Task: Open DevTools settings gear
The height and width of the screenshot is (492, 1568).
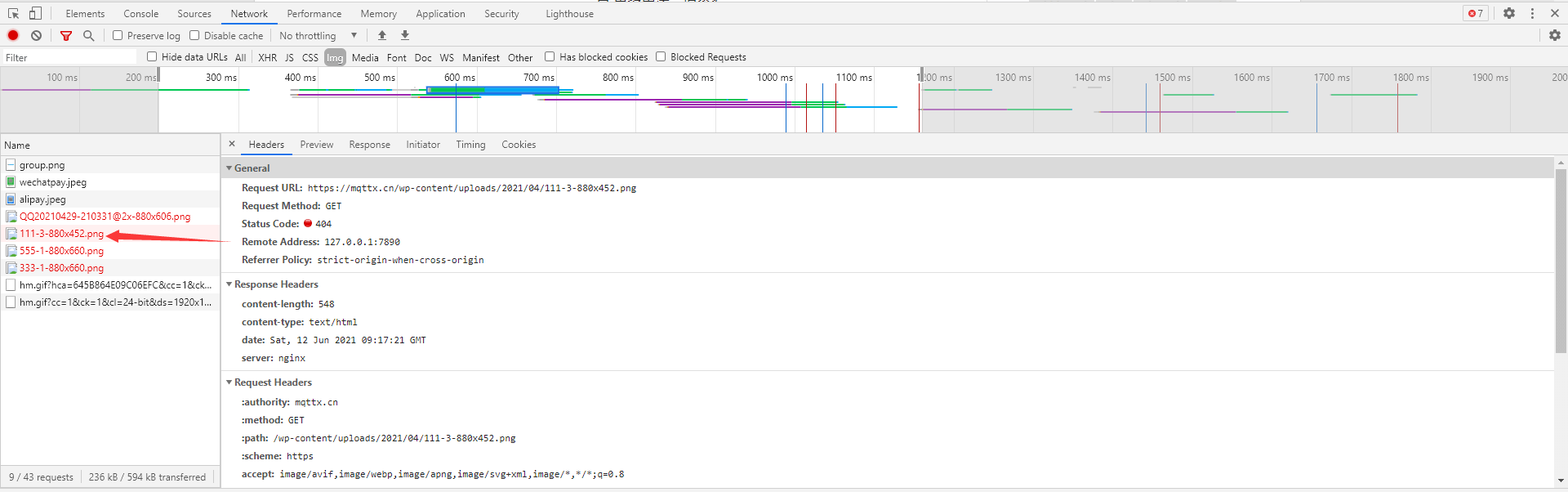Action: (x=1509, y=13)
